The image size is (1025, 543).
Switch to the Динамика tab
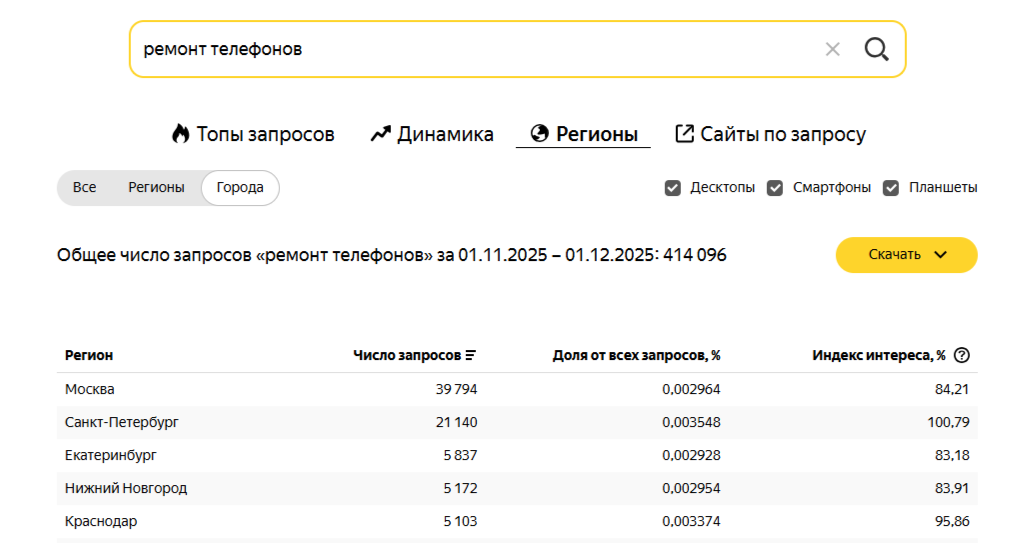(x=432, y=134)
